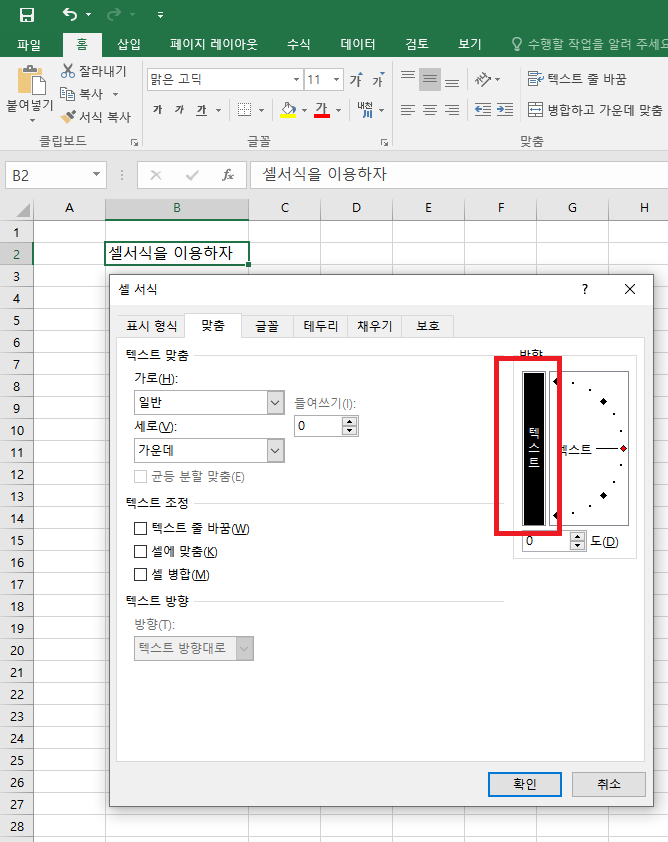This screenshot has width=668, height=842.
Task: Open the font size 11 dropdown
Action: 337,80
